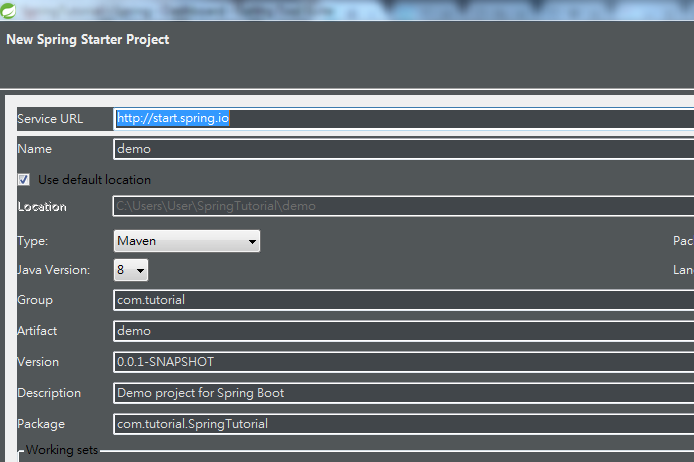Click the Group field com.tutorial

click(404, 300)
